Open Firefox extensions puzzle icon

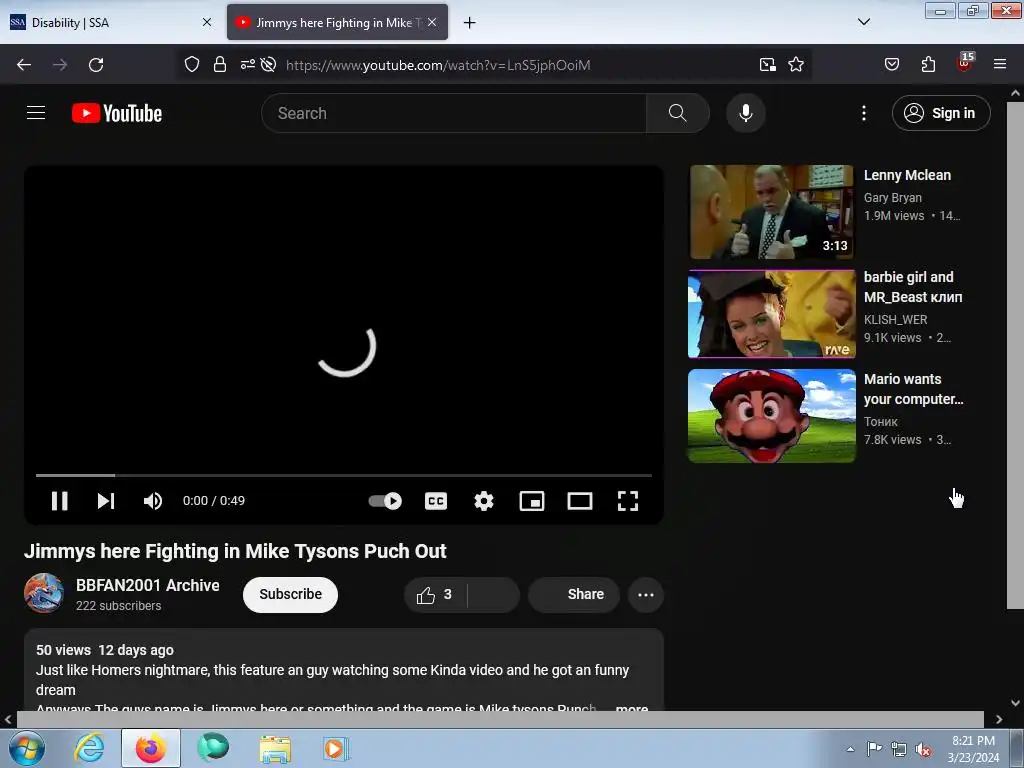tap(928, 64)
